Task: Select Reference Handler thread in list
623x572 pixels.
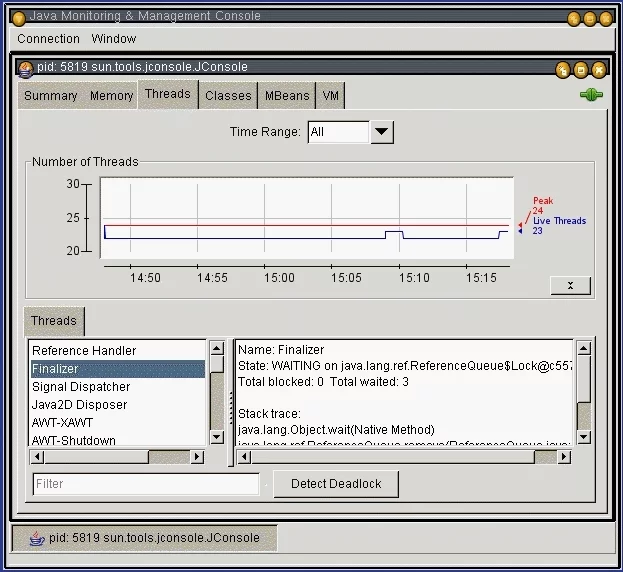Action: 118,351
